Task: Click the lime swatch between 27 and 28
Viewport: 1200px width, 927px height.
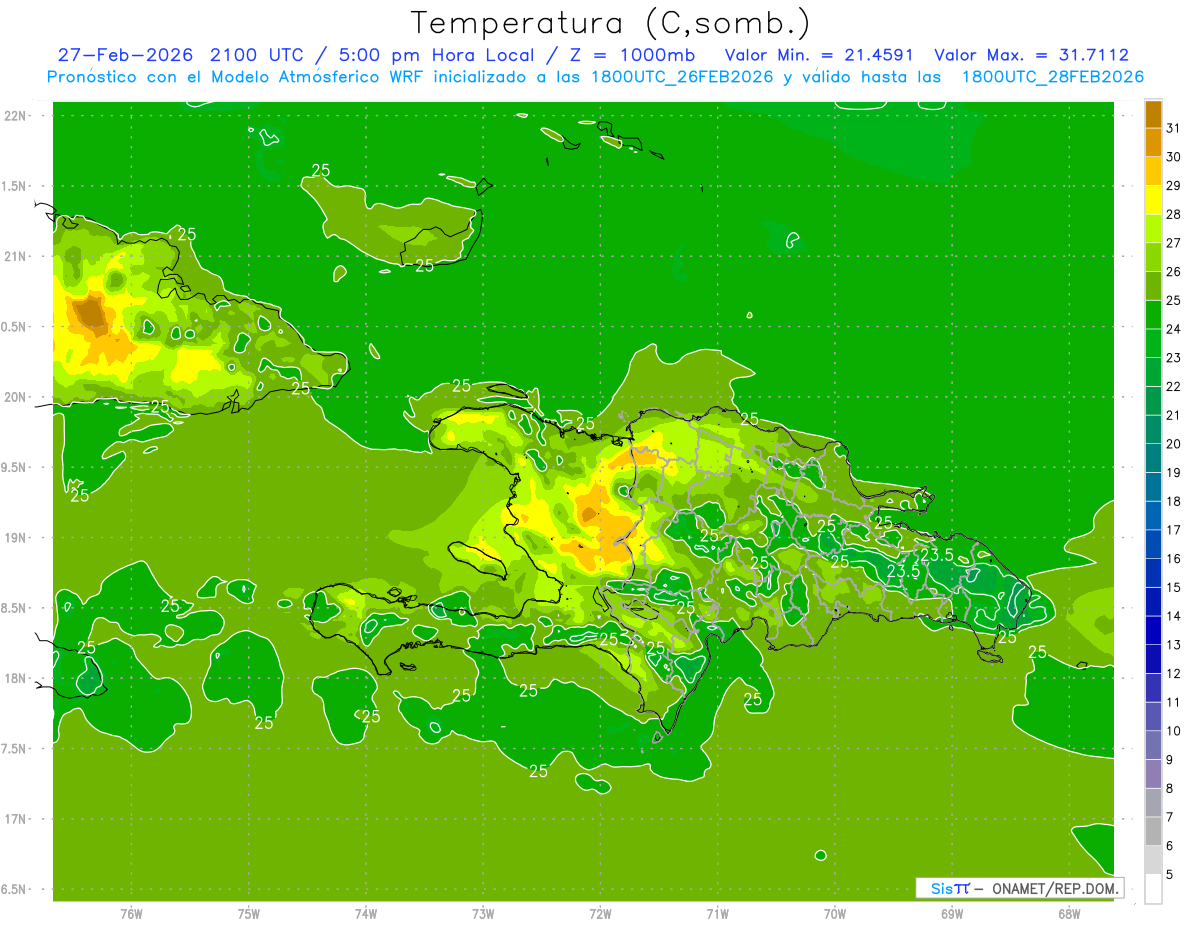Action: point(1153,229)
